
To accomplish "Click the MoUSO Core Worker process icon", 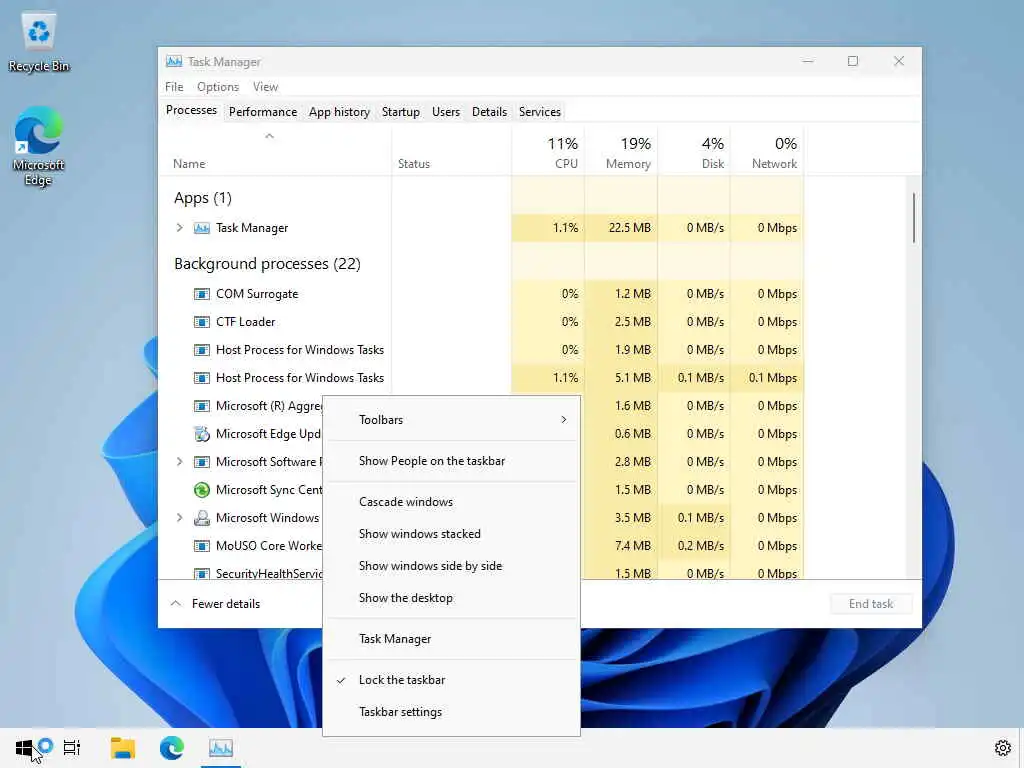I will [x=202, y=546].
